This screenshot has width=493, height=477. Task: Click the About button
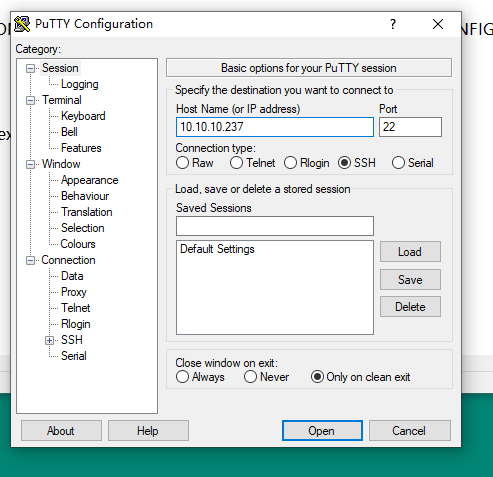pyautogui.click(x=61, y=431)
